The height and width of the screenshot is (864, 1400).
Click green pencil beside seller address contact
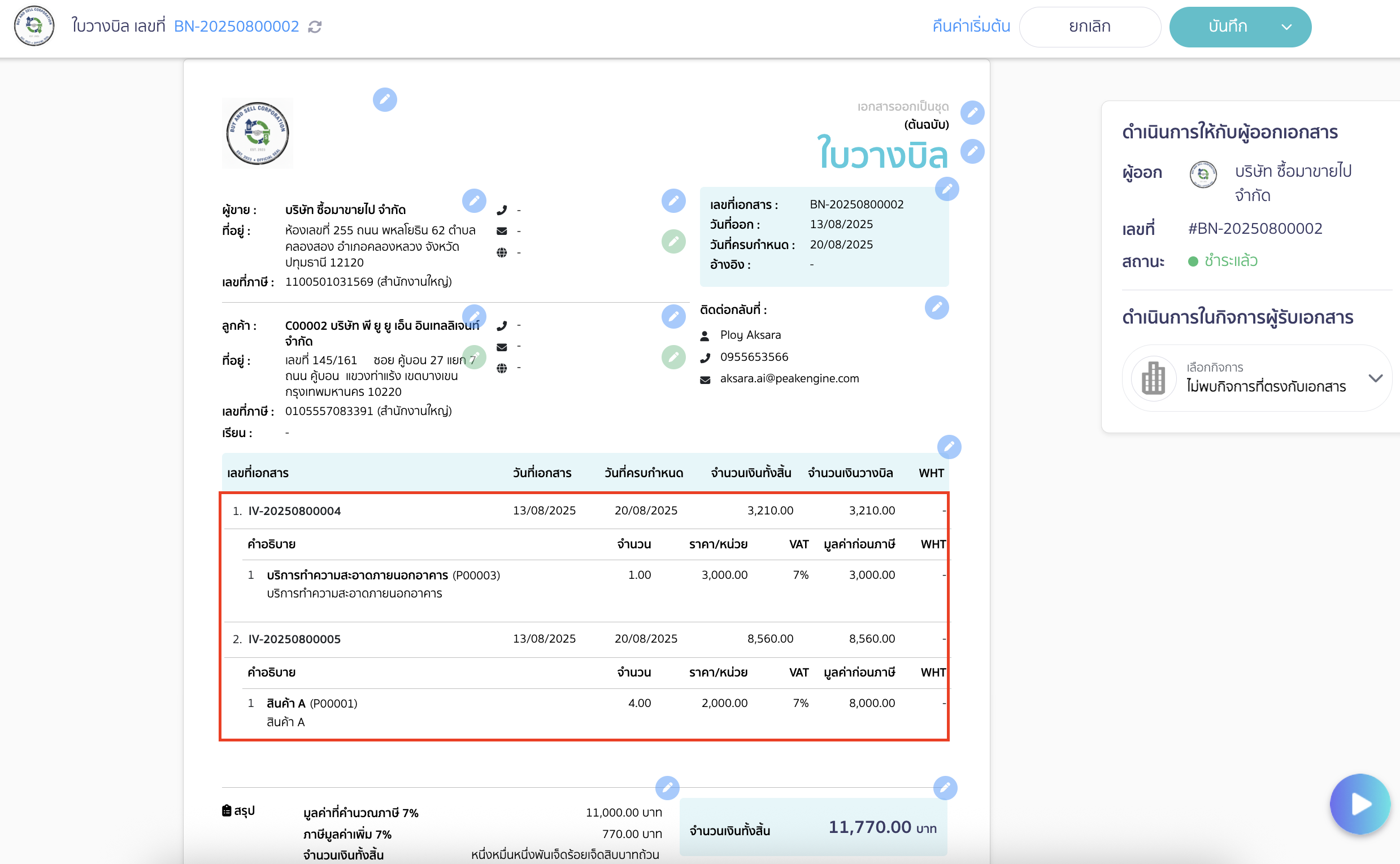673,241
